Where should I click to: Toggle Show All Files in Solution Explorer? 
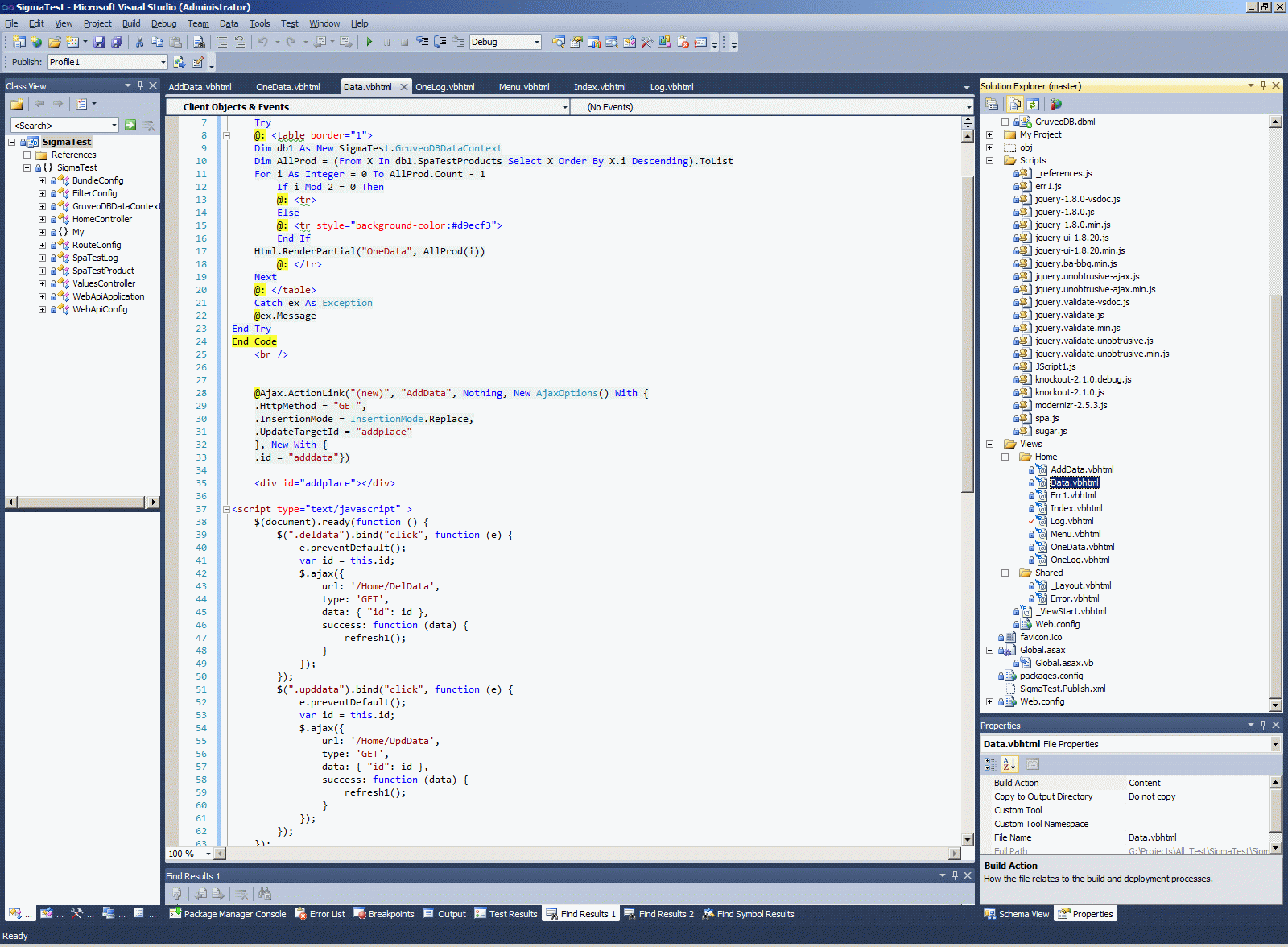(1015, 104)
